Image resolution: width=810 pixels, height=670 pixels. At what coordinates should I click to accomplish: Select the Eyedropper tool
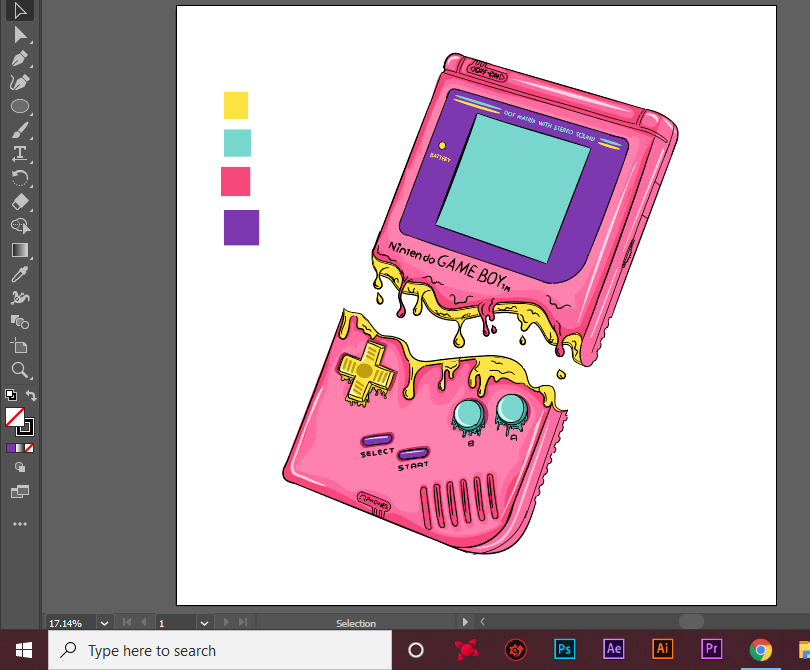(x=20, y=274)
